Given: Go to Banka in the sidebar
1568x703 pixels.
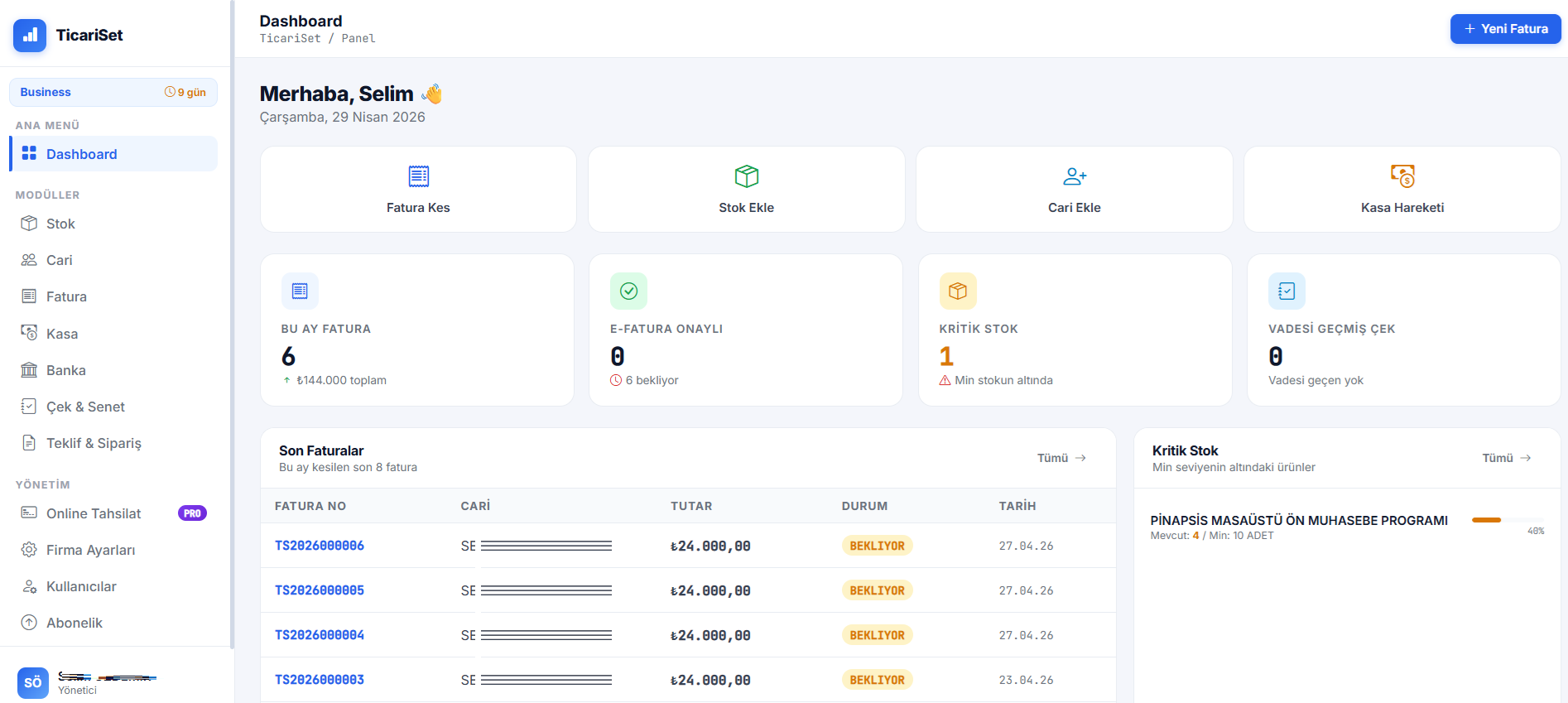Looking at the screenshot, I should click(65, 370).
